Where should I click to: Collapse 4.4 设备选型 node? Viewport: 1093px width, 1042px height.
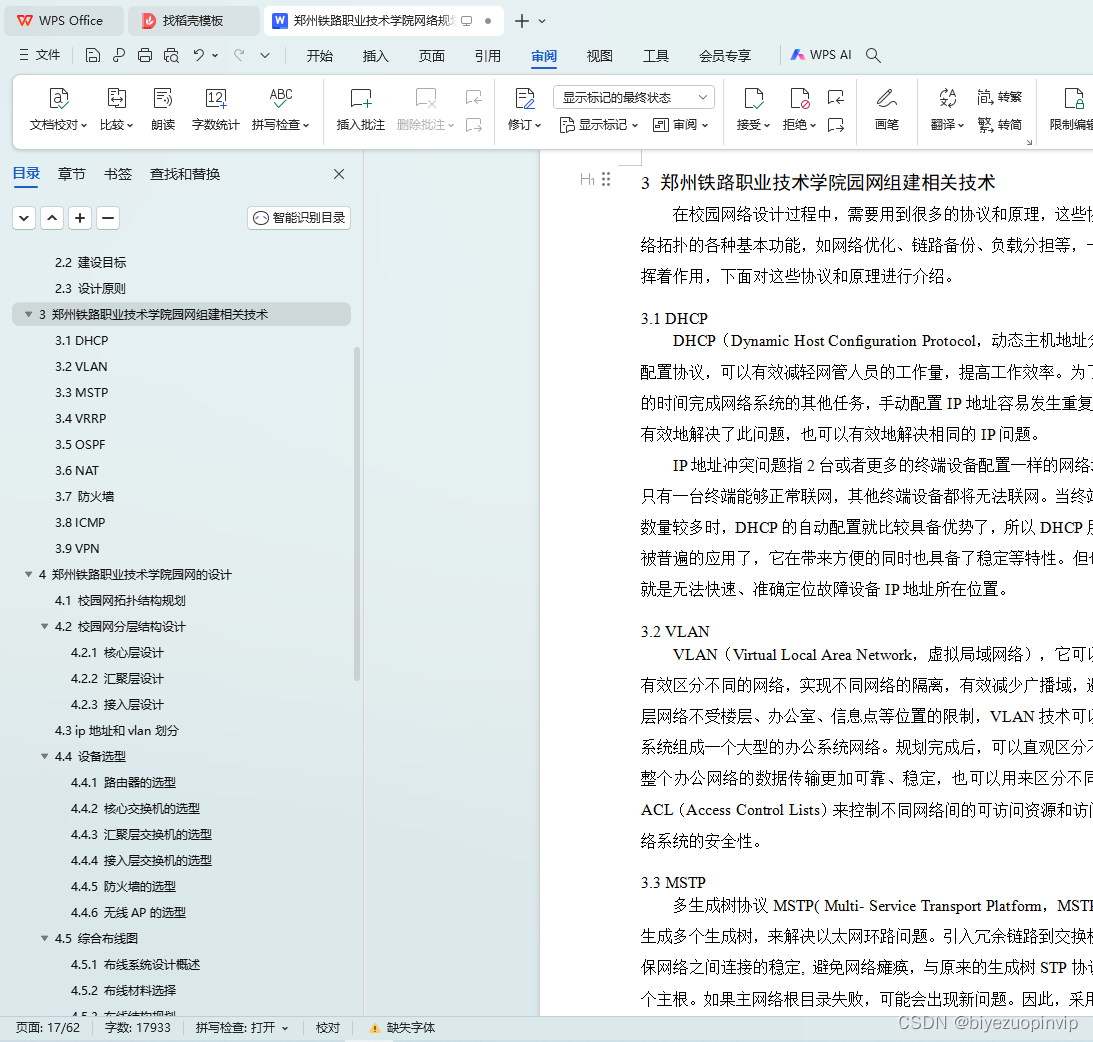[45, 756]
